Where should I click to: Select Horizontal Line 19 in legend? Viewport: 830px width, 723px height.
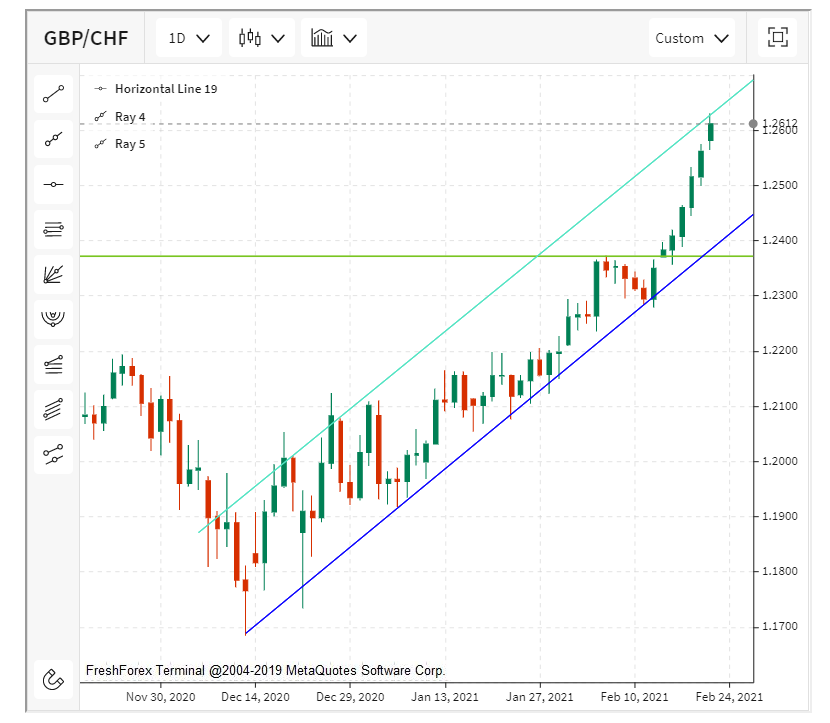click(156, 89)
